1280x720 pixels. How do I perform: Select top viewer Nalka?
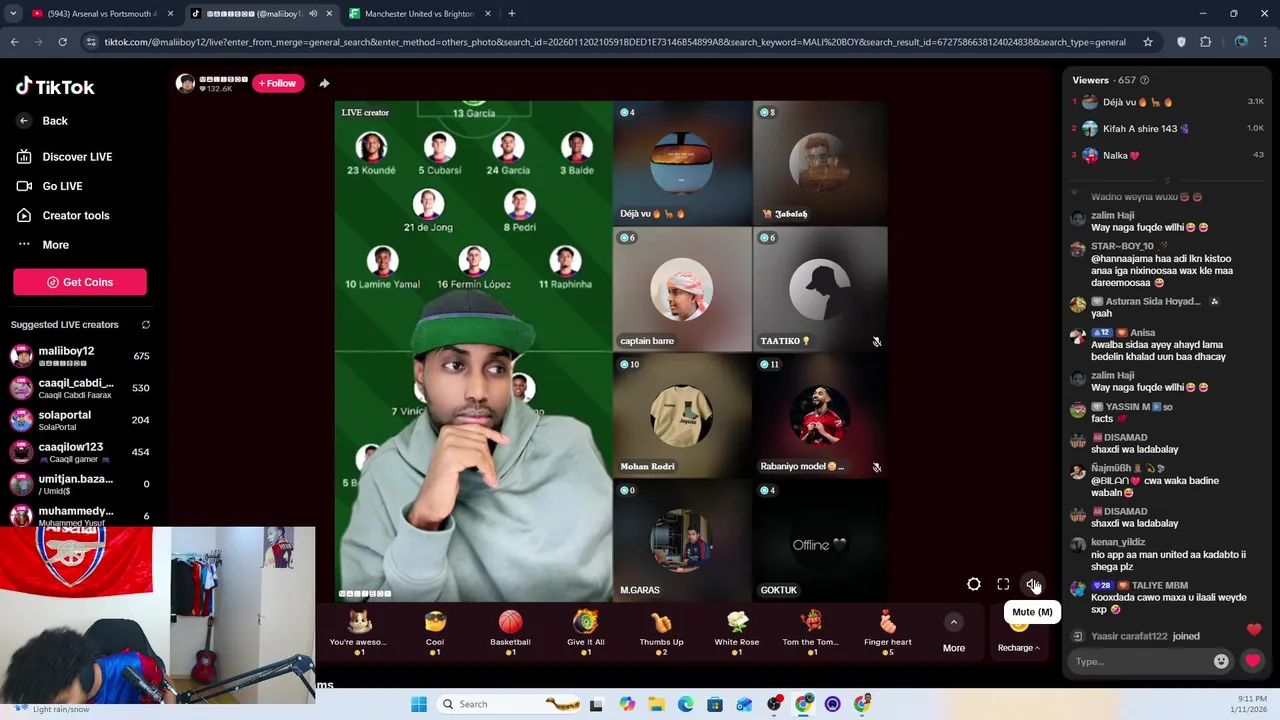(x=1168, y=155)
